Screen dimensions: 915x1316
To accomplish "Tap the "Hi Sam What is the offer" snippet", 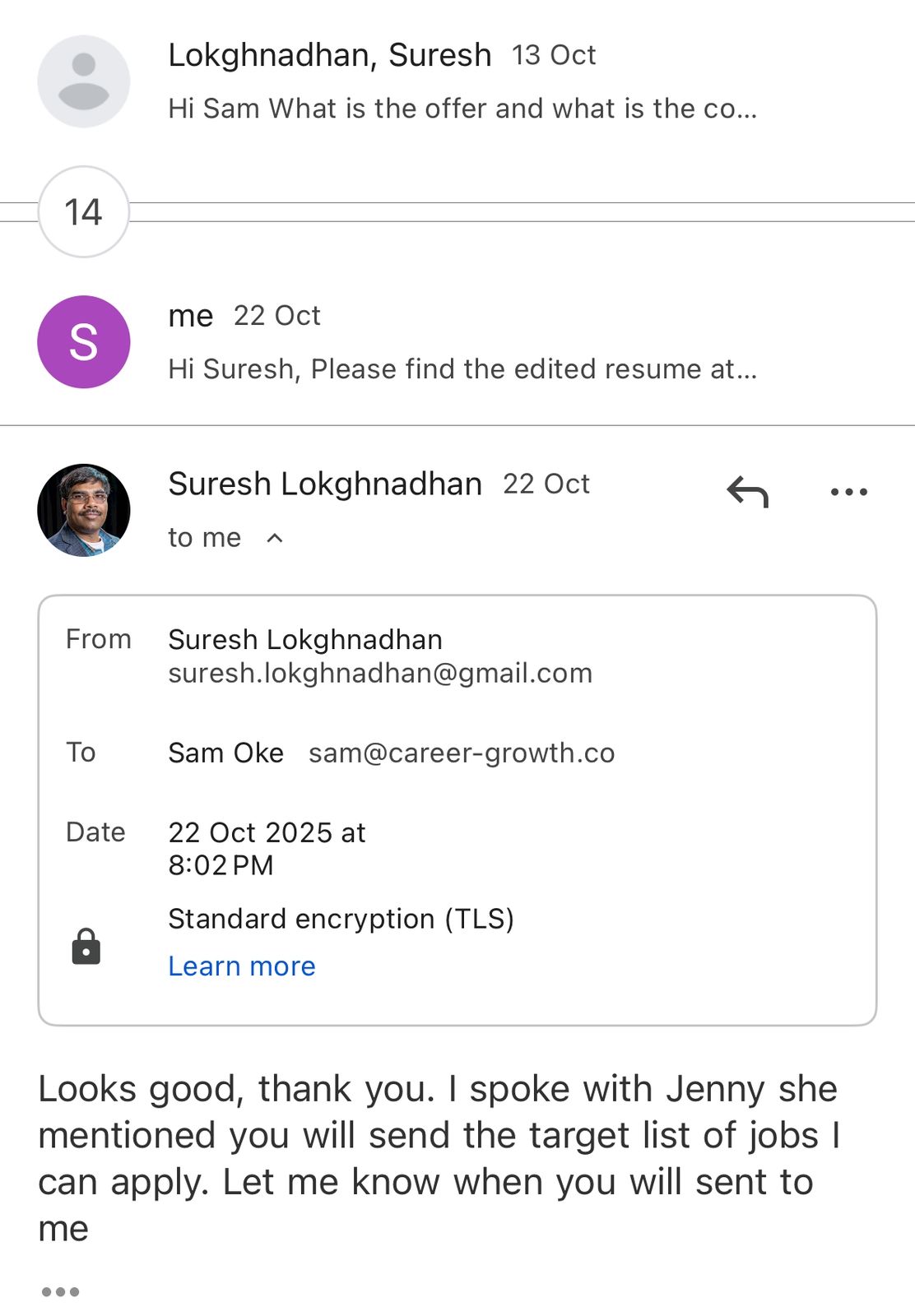I will [x=462, y=109].
